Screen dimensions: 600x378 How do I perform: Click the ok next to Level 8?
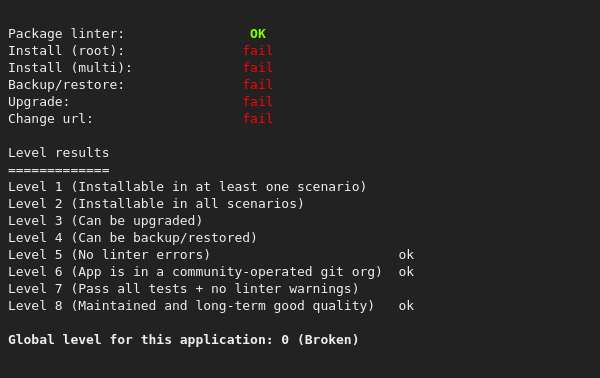click(x=406, y=306)
